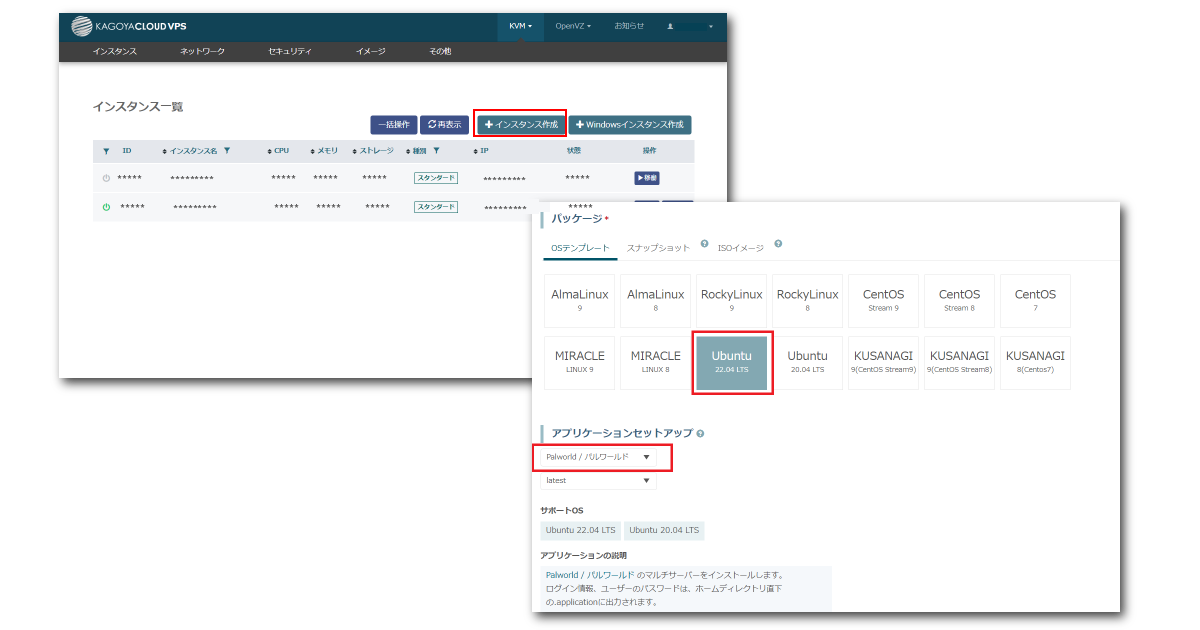Viewport: 1200px width, 630px height.
Task: Click the filter icon next to インスタンス名
Action: [x=227, y=151]
